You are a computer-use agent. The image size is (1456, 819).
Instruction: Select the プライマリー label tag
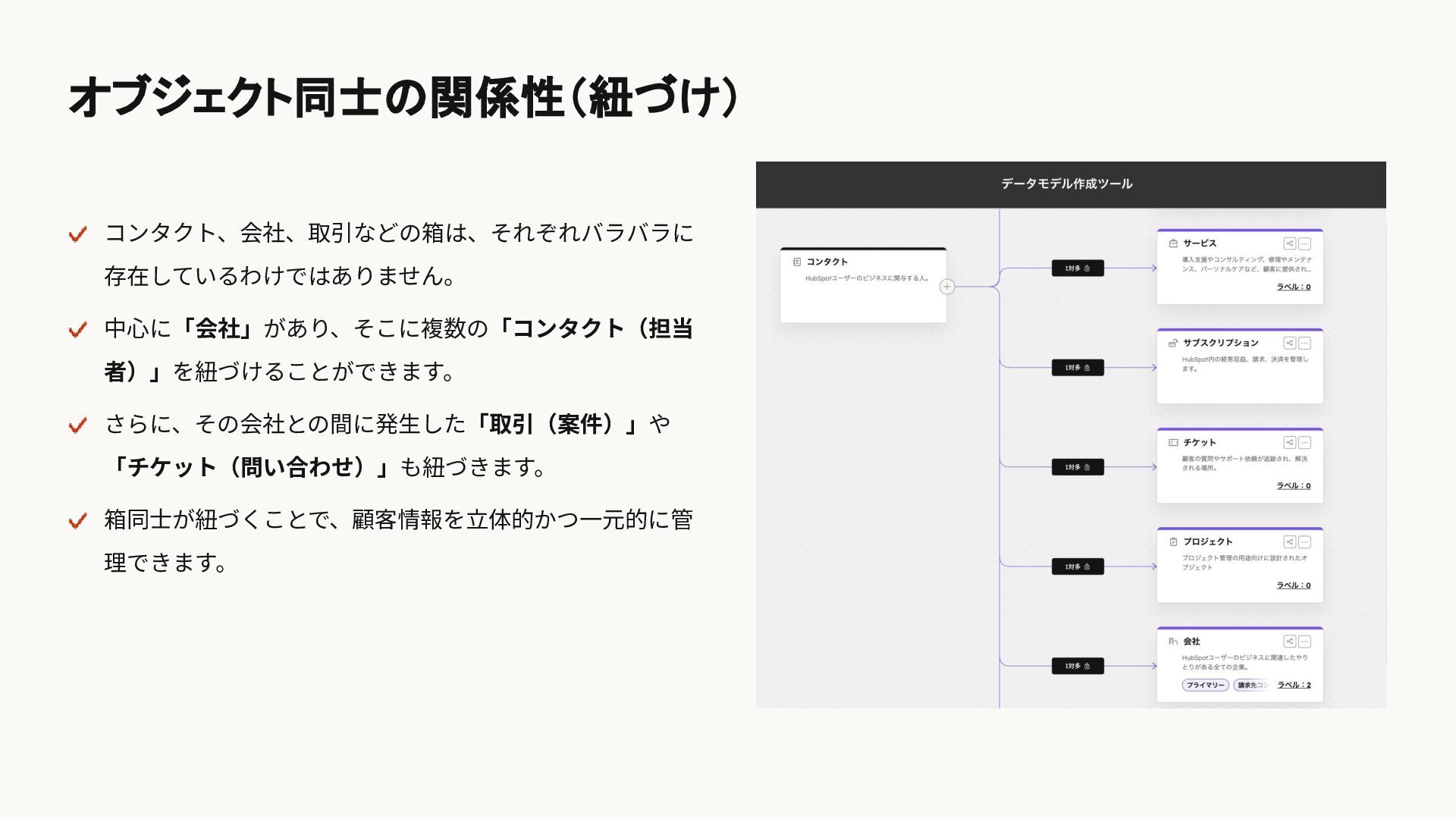point(1205,685)
